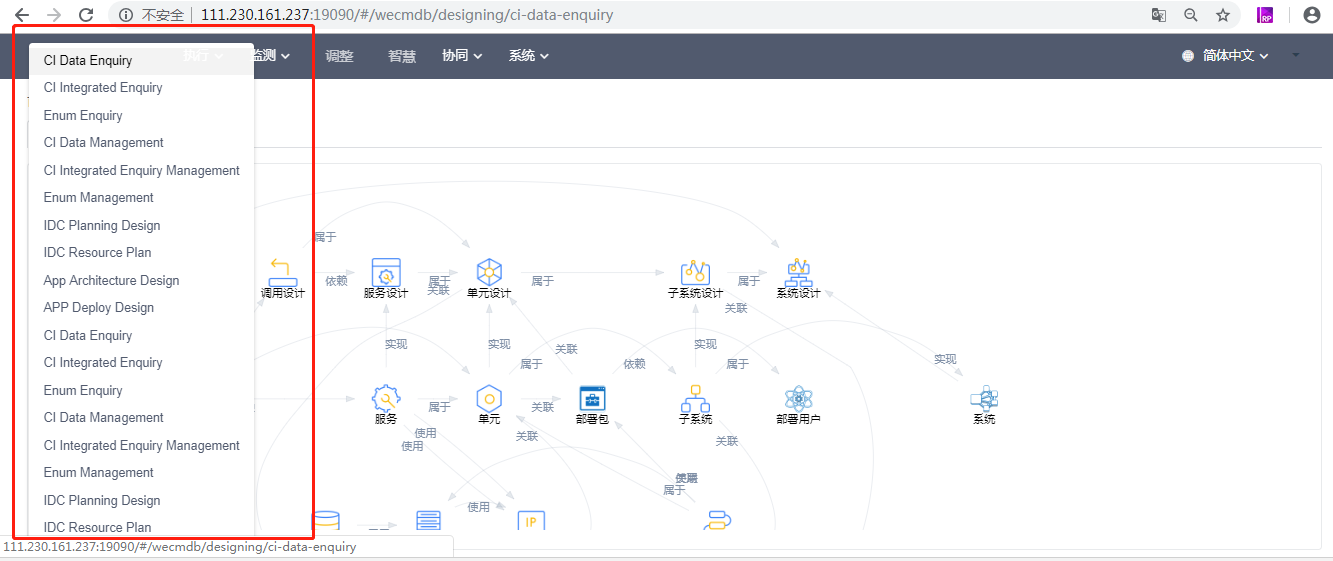Select the server rack node icon beside IP
The height and width of the screenshot is (561, 1333).
click(428, 520)
